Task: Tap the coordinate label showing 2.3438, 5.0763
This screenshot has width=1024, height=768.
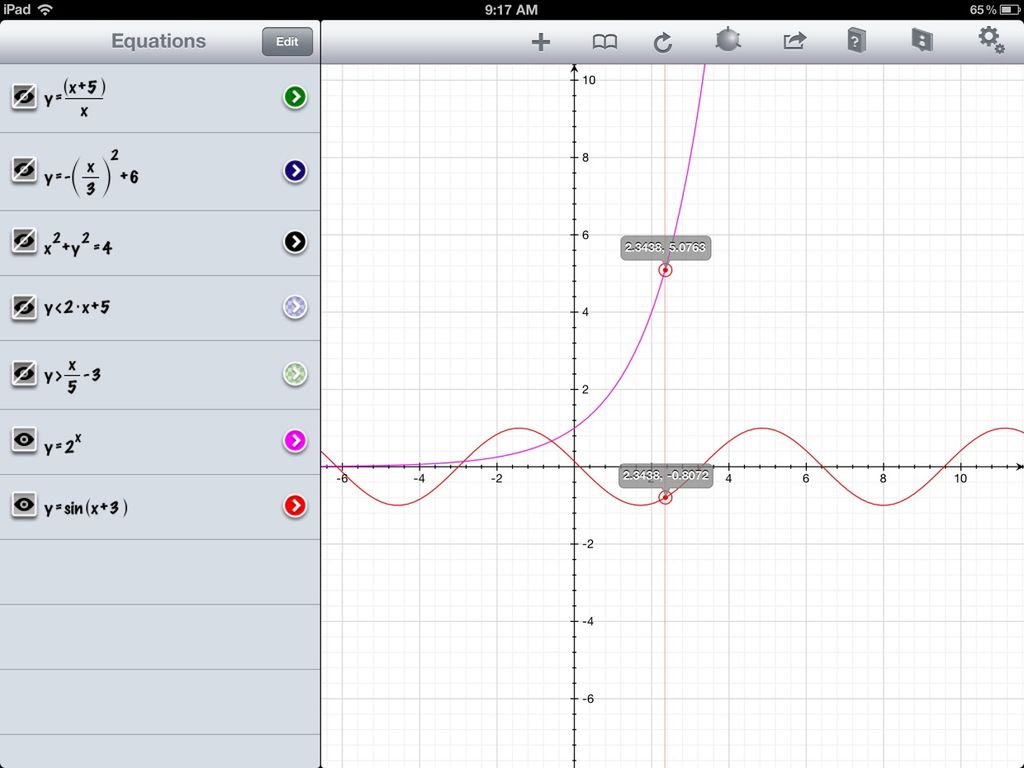Action: tap(665, 247)
